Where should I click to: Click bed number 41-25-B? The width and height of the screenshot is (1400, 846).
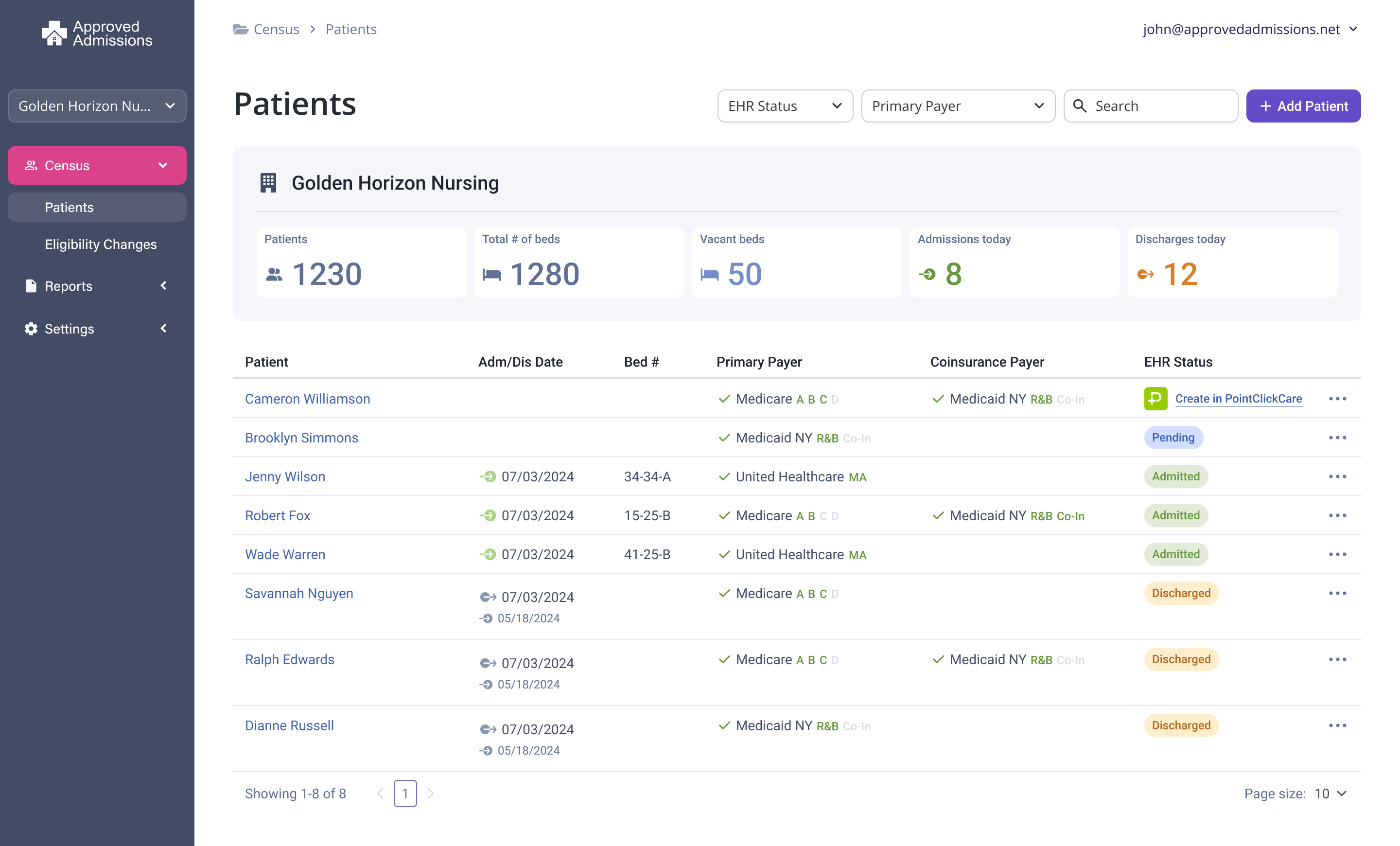click(x=647, y=554)
